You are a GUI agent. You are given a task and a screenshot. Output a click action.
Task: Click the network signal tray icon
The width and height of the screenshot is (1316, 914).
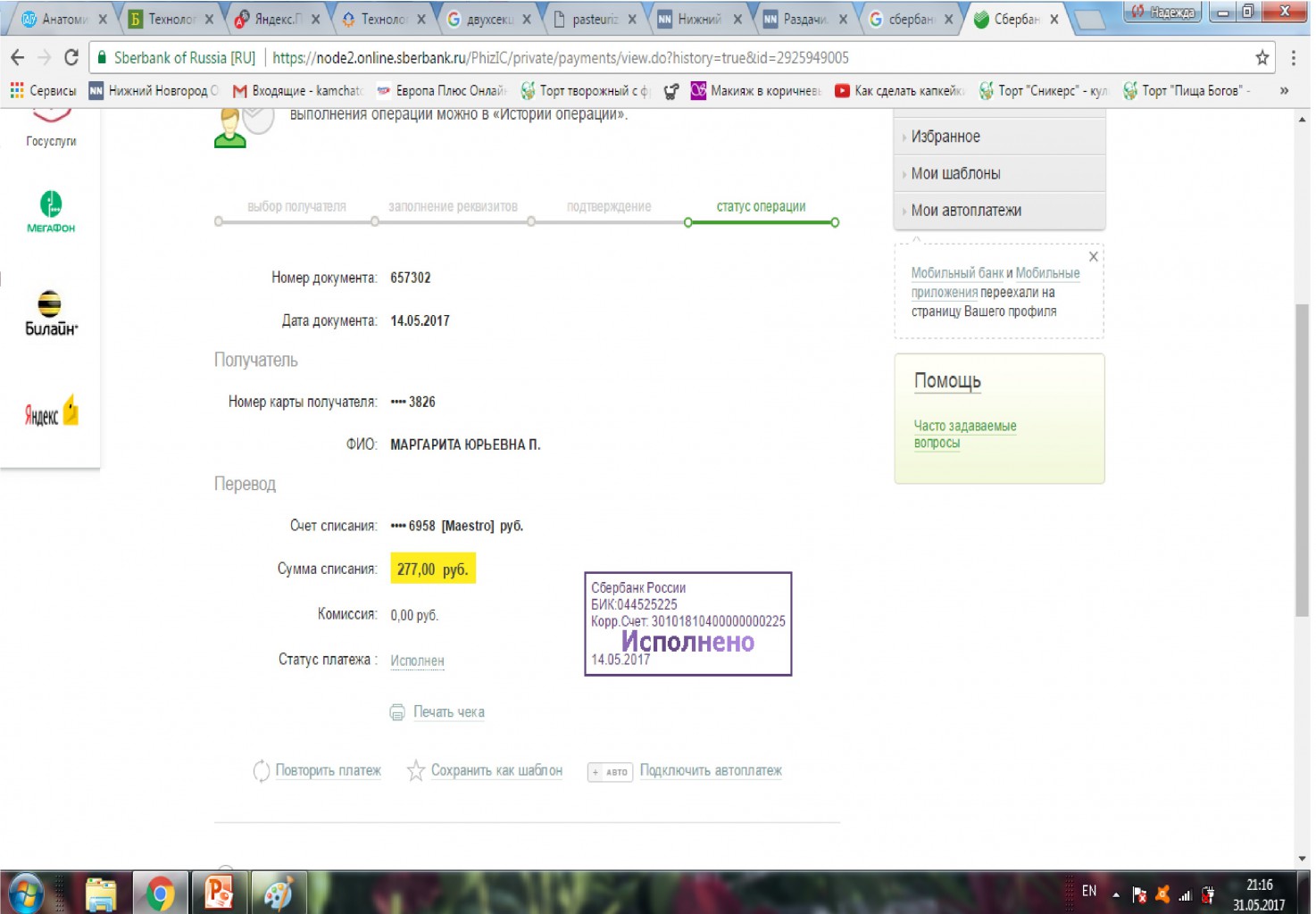1186,894
